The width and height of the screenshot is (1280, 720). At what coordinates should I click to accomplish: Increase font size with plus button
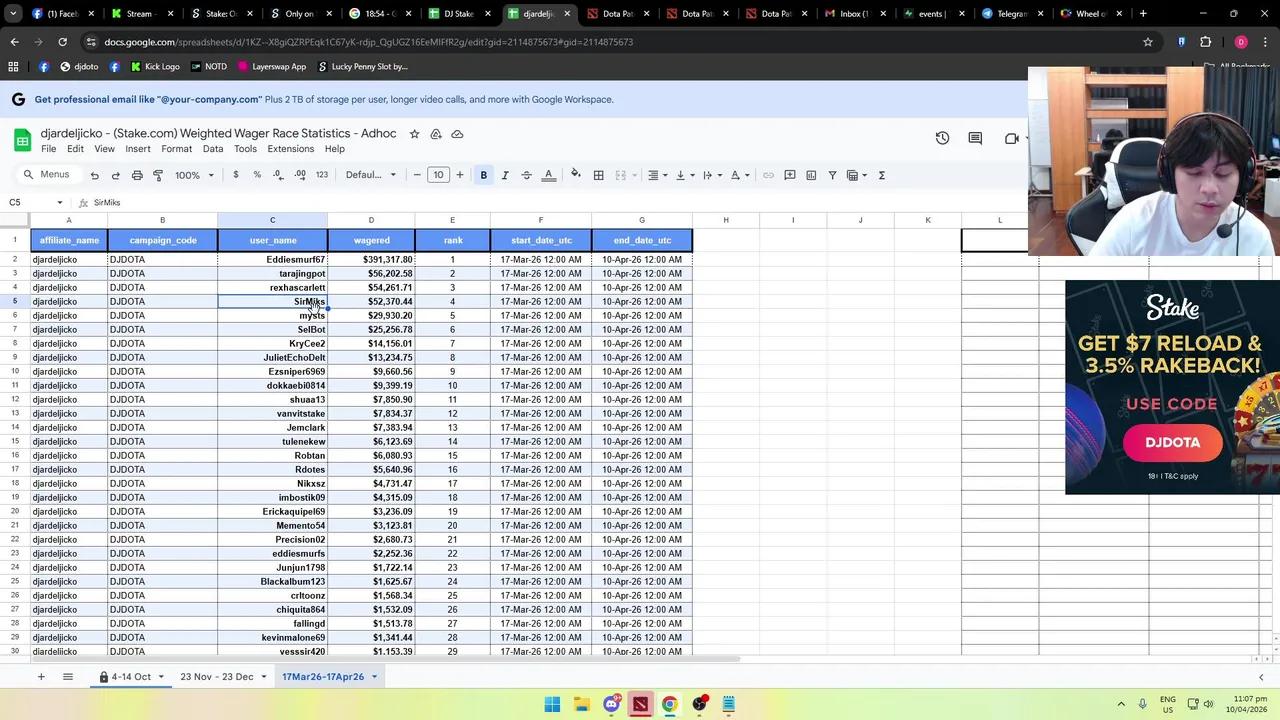click(x=460, y=175)
